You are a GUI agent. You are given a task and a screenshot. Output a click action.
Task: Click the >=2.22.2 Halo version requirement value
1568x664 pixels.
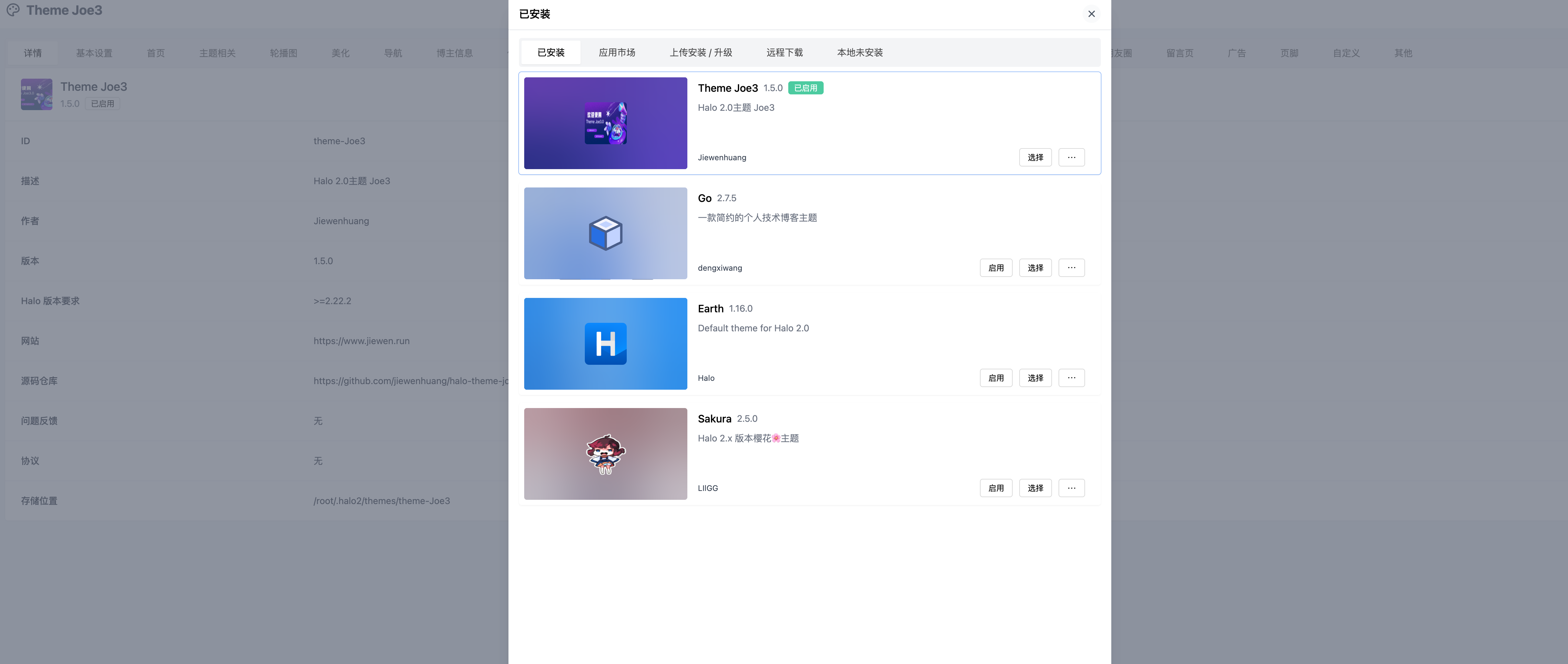point(332,301)
